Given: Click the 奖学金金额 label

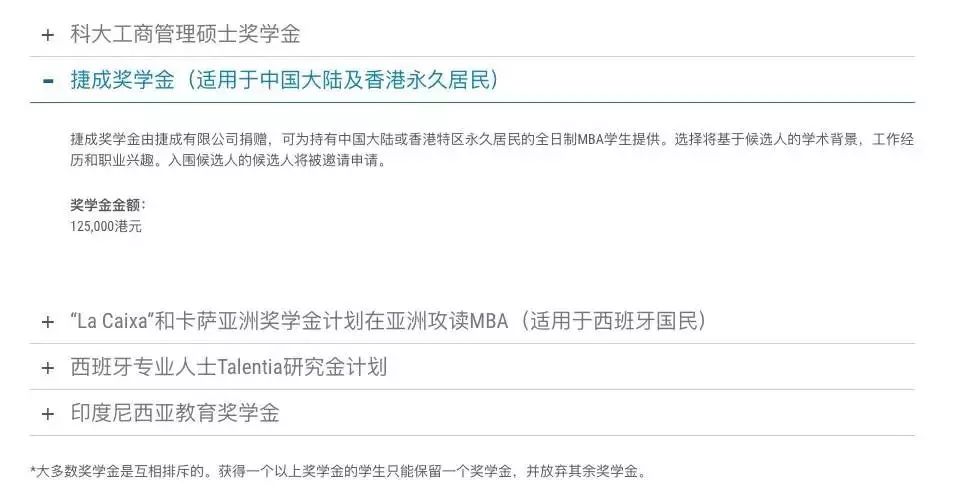Looking at the screenshot, I should pyautogui.click(x=108, y=205).
